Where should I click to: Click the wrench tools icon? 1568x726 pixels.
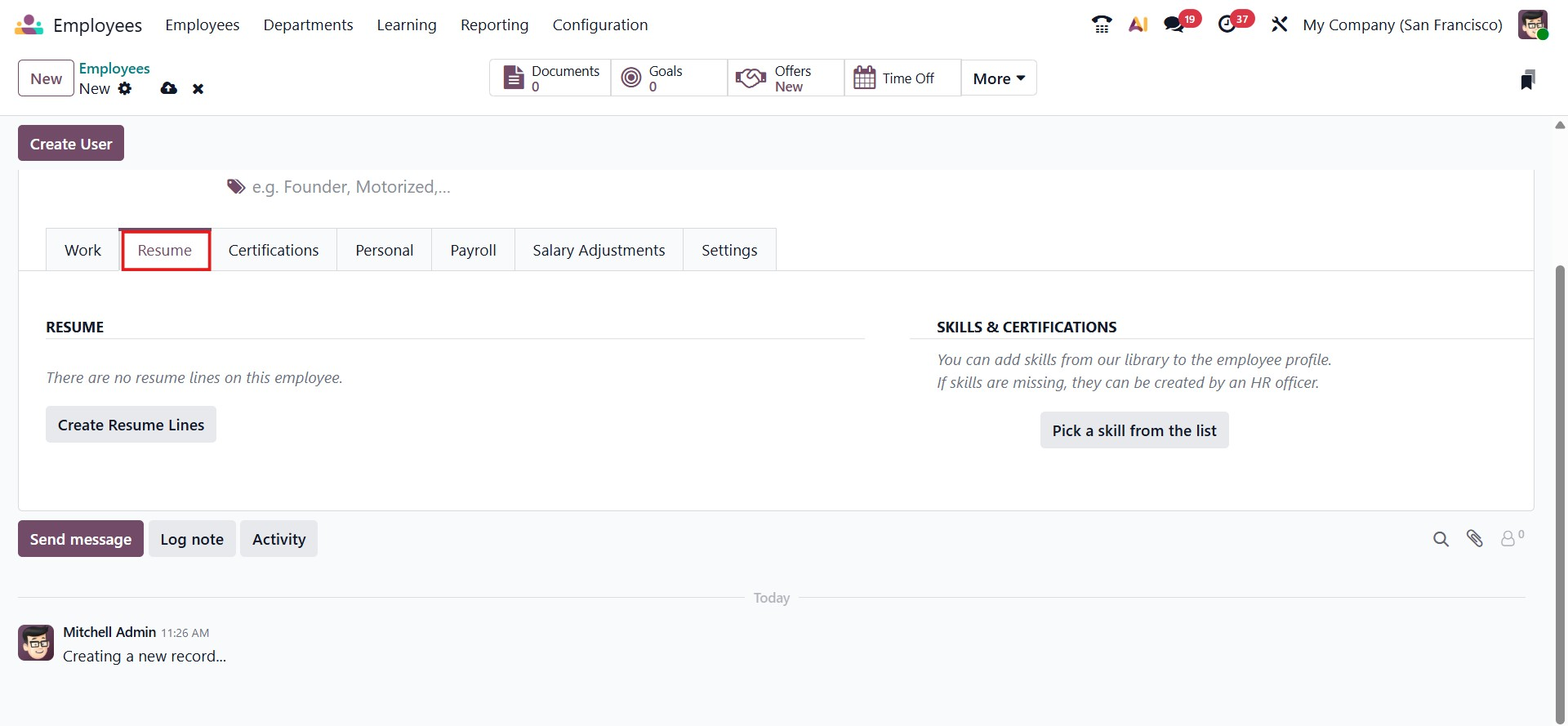point(1279,24)
